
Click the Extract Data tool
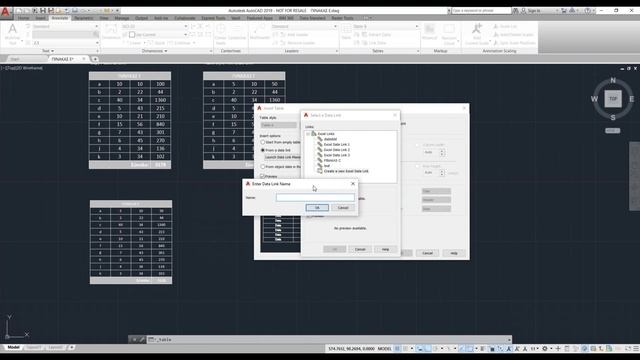[376, 35]
